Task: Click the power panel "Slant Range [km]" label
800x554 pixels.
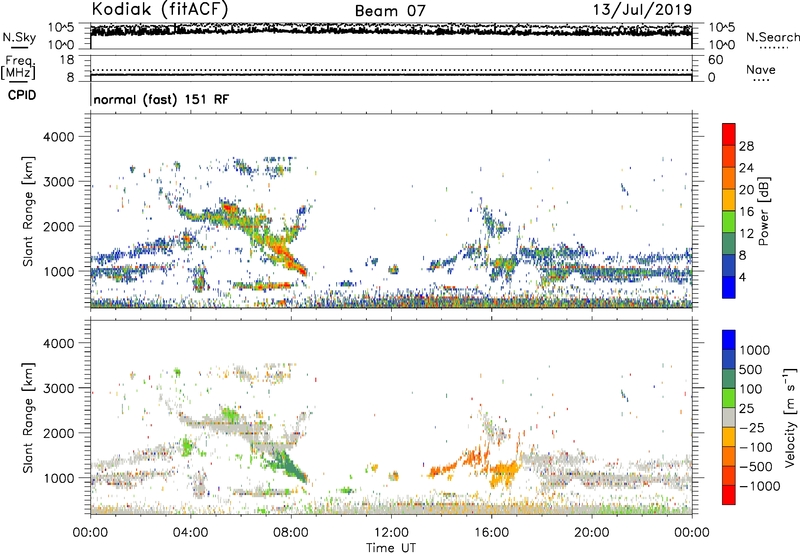Action: tap(29, 211)
